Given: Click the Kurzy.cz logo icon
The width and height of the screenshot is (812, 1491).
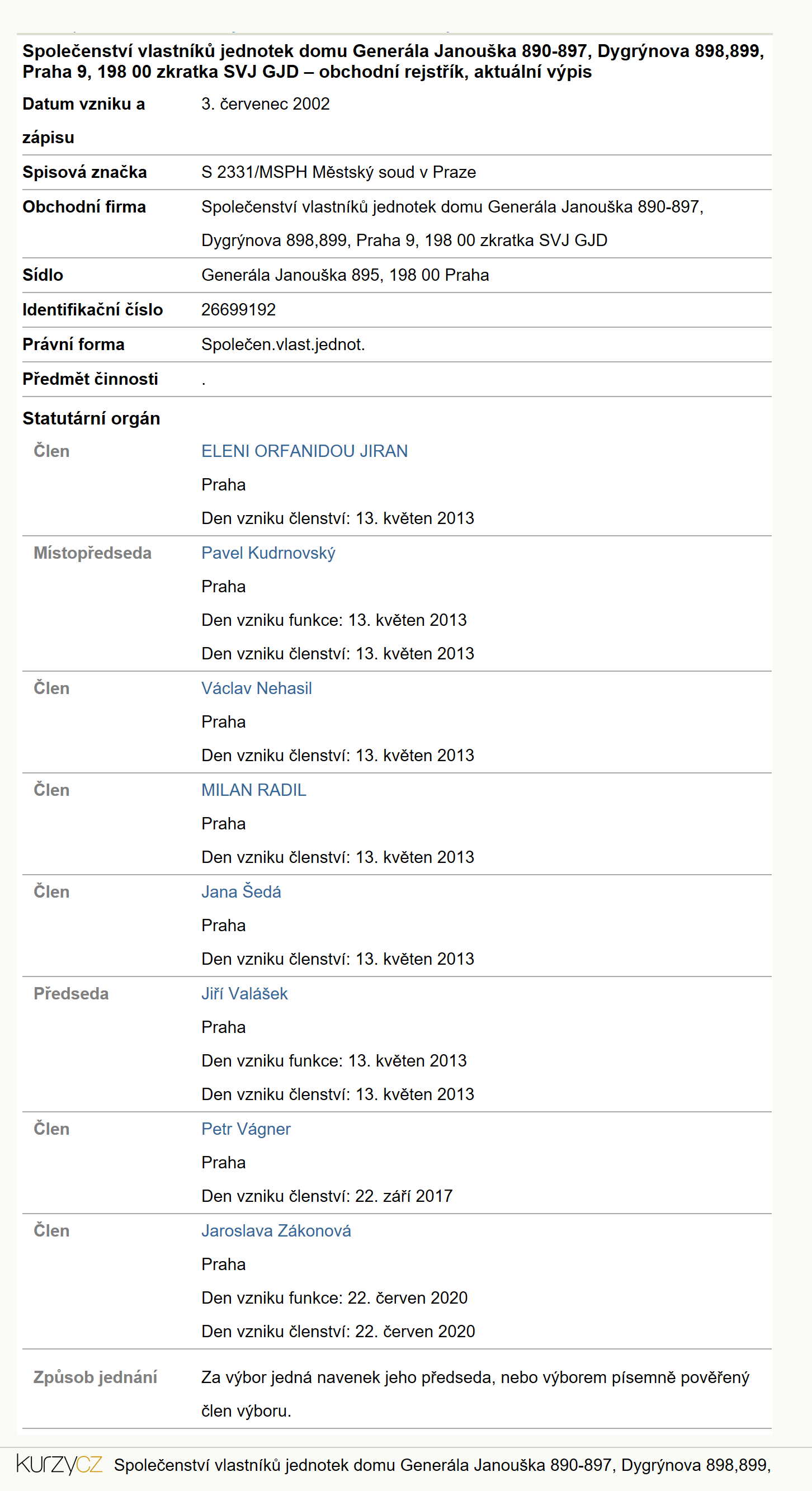Looking at the screenshot, I should pos(60,1464).
